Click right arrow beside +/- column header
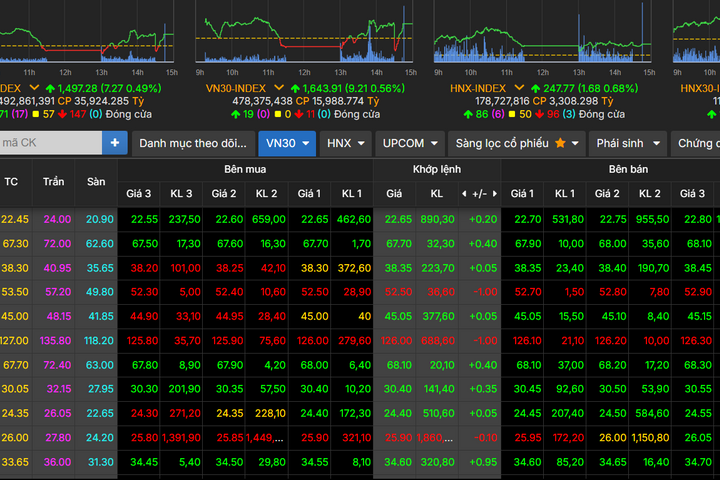 [x=495, y=194]
